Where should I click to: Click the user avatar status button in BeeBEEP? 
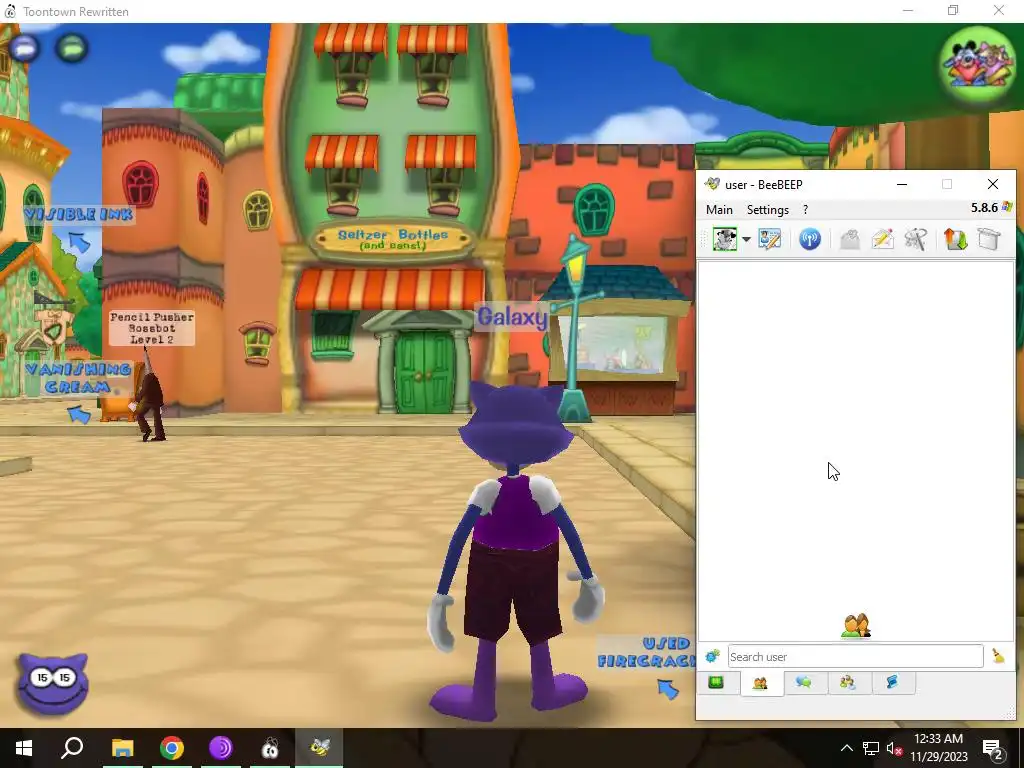[x=725, y=239]
